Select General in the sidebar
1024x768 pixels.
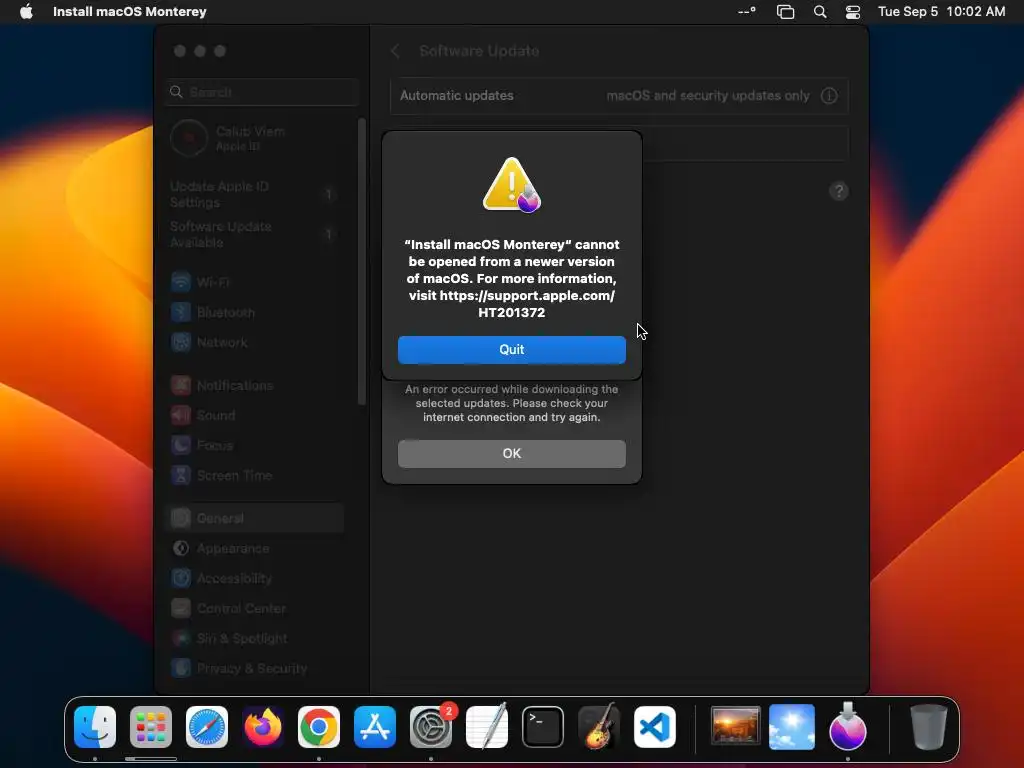point(255,519)
